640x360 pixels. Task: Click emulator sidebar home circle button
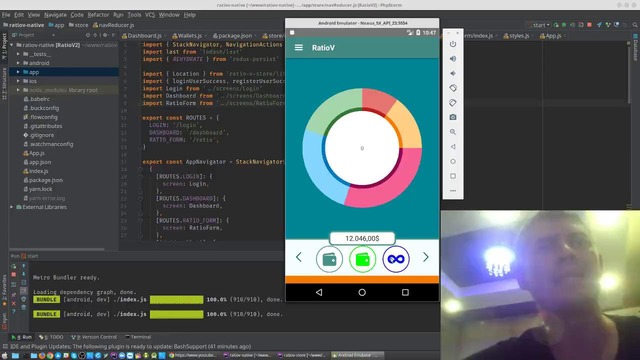453,162
